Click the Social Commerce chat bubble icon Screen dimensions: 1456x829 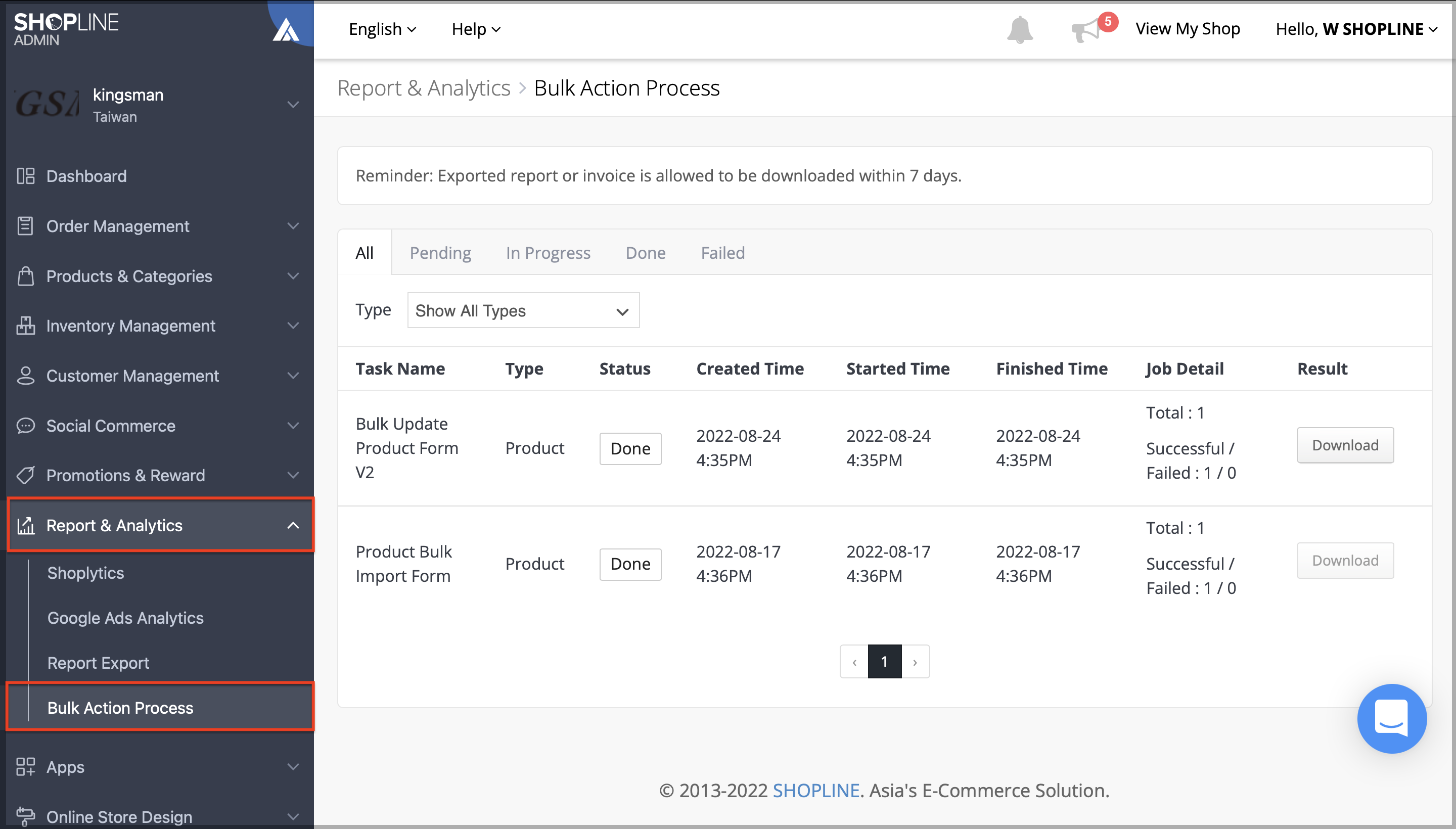(26, 426)
